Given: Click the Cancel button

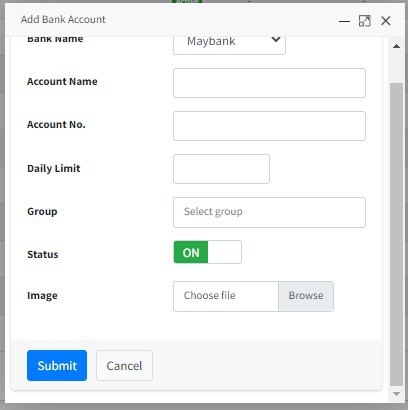Looking at the screenshot, I should [x=124, y=365].
